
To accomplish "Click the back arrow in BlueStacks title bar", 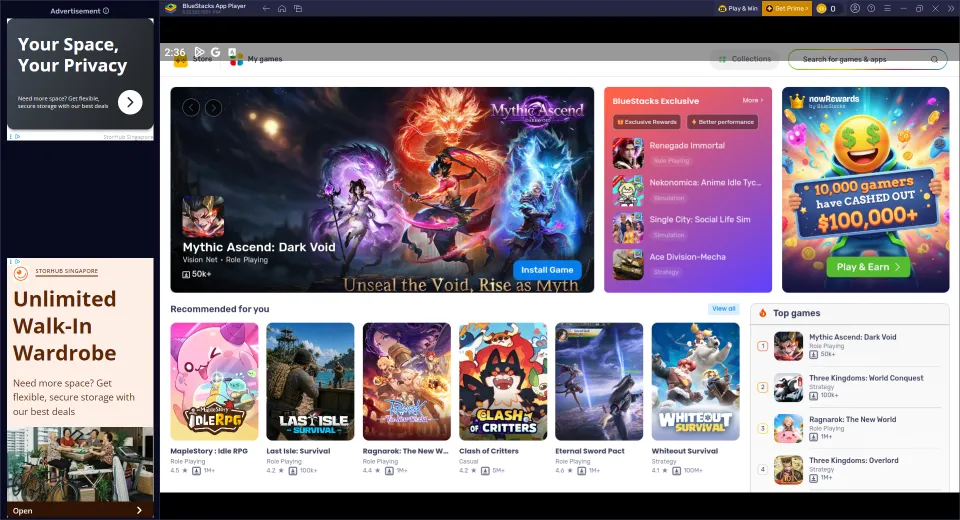I will (266, 9).
